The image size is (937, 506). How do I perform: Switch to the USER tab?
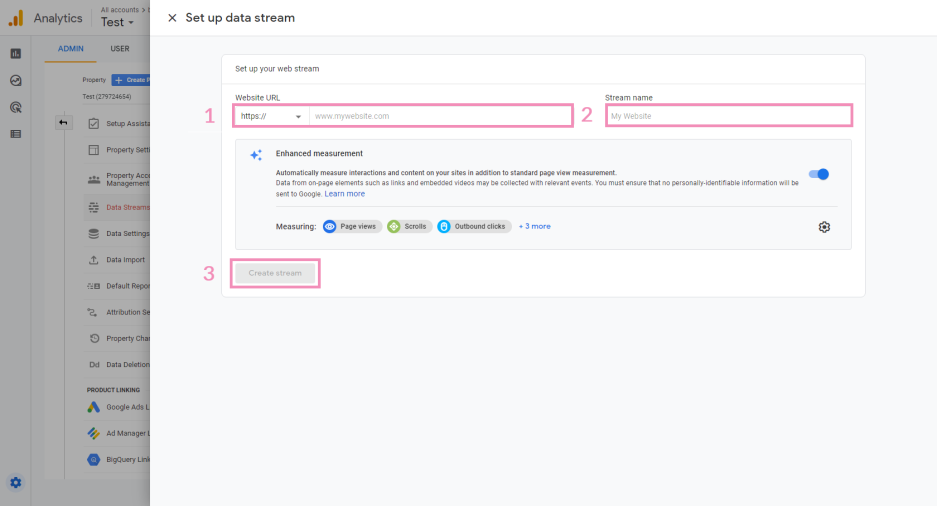[120, 48]
